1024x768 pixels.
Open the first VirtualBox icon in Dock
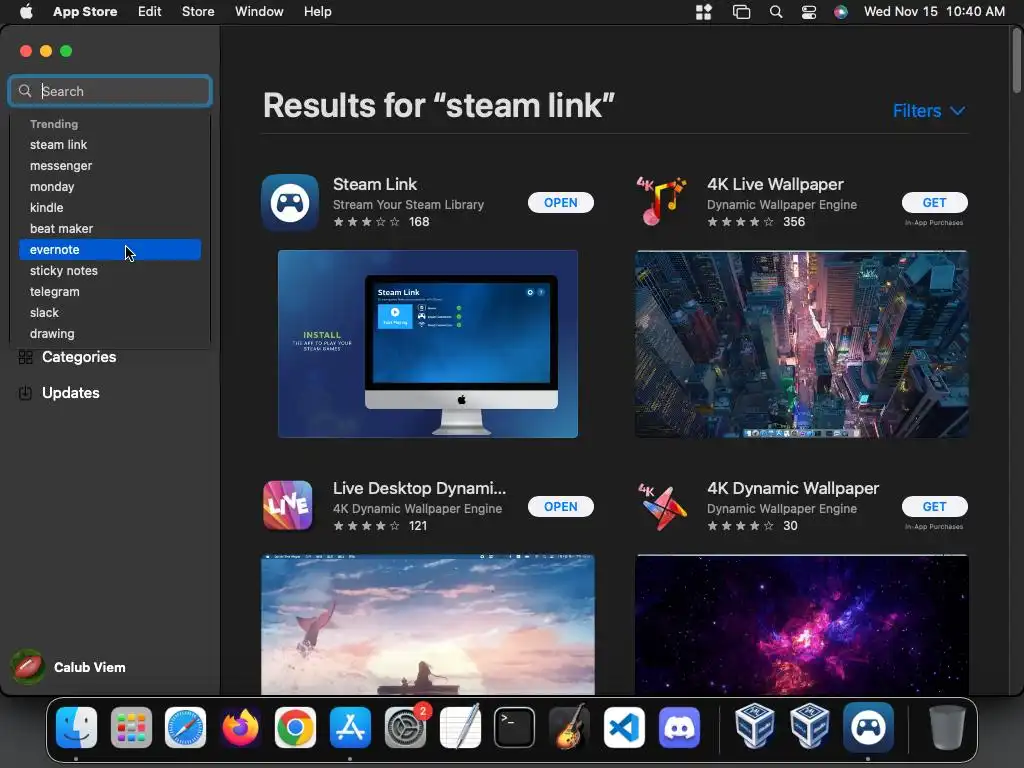(x=754, y=726)
